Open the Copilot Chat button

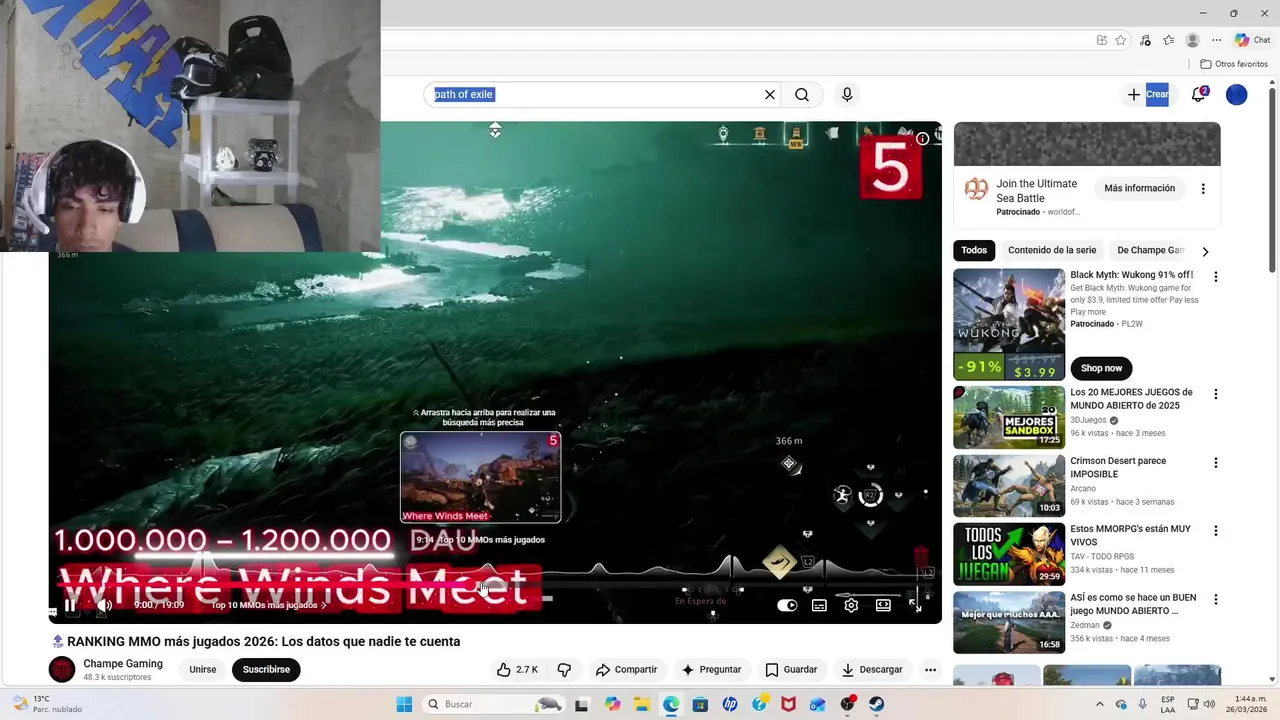click(1252, 40)
